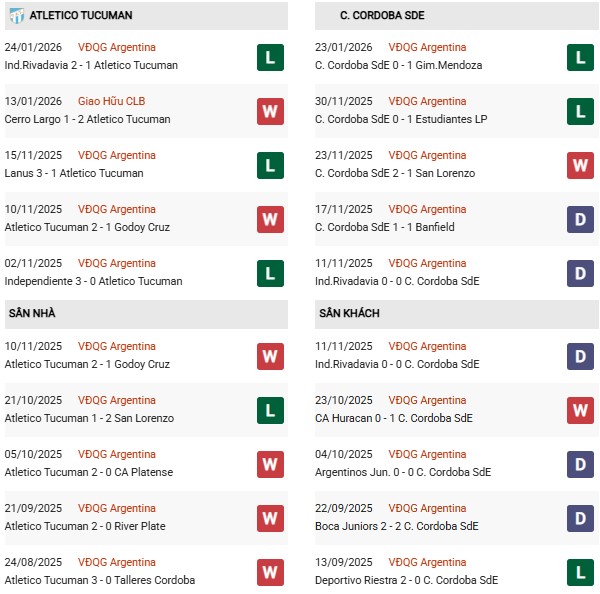Open the ATLETICO TUCUMAN section header

pyautogui.click(x=81, y=16)
